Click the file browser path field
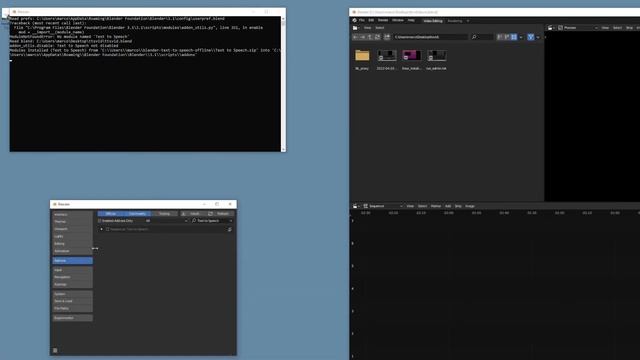Viewport: 640px width, 360px height. click(430, 37)
